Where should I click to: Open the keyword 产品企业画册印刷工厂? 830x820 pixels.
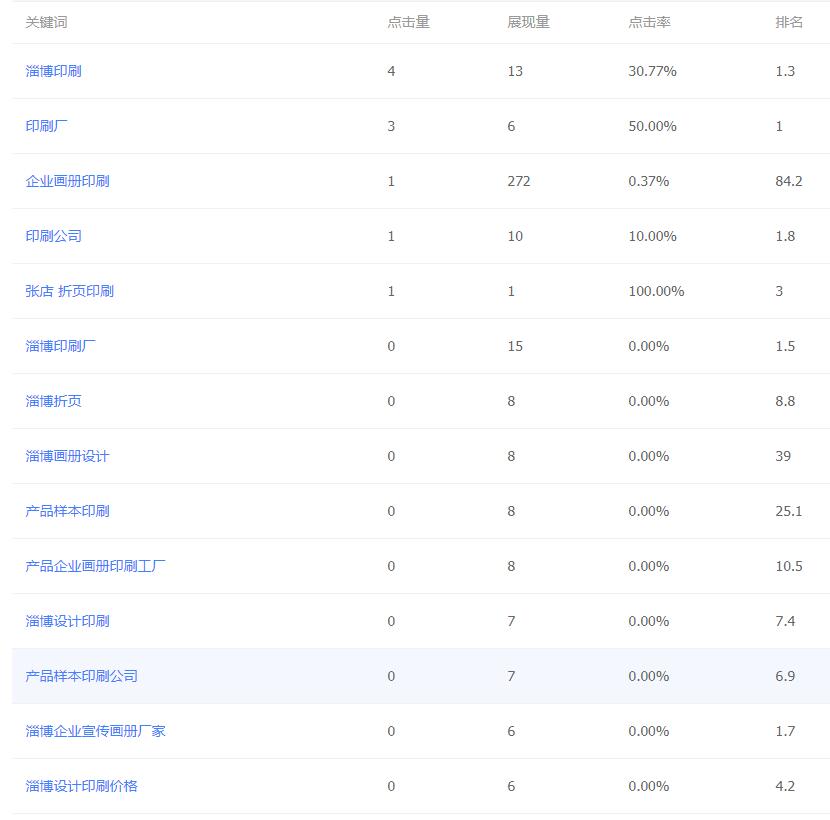(x=96, y=566)
